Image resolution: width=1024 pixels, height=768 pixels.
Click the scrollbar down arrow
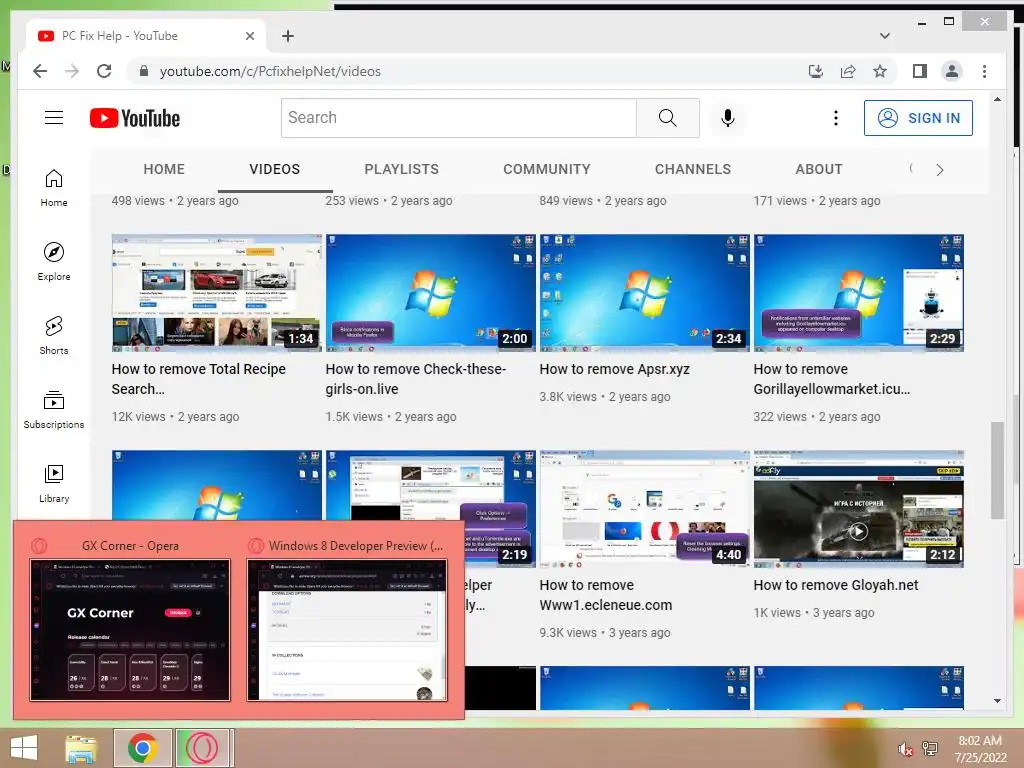[997, 701]
